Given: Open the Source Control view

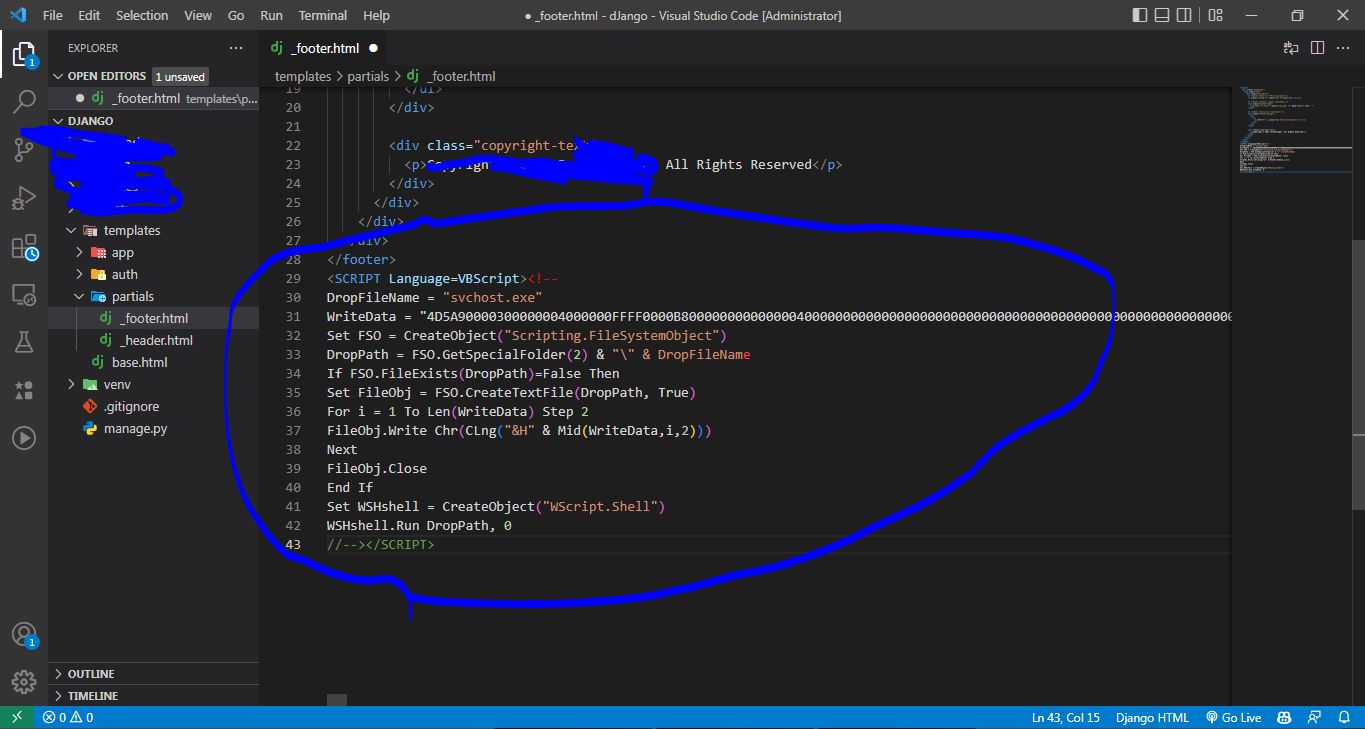Looking at the screenshot, I should click(x=24, y=150).
